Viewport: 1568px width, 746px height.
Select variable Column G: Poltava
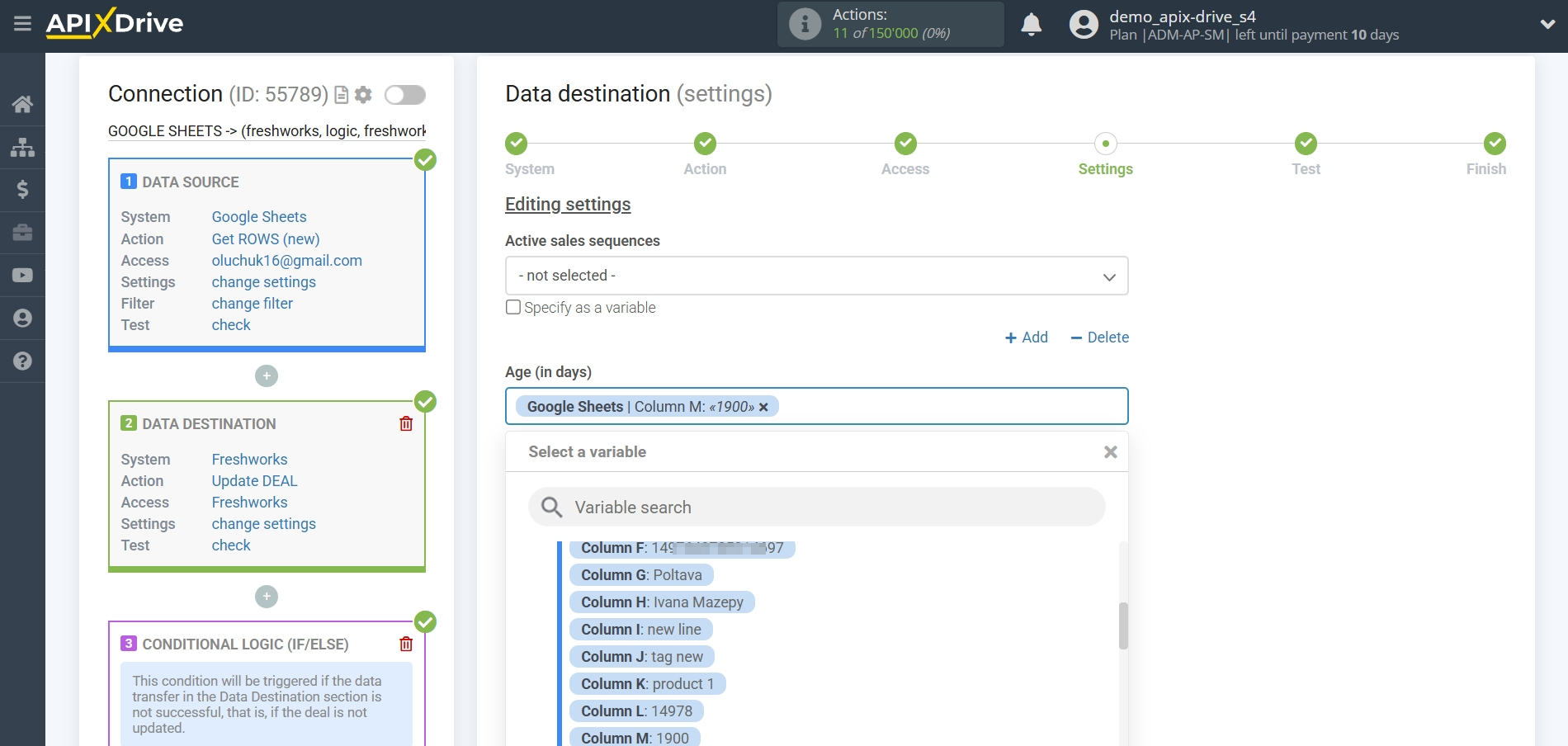pyautogui.click(x=641, y=575)
